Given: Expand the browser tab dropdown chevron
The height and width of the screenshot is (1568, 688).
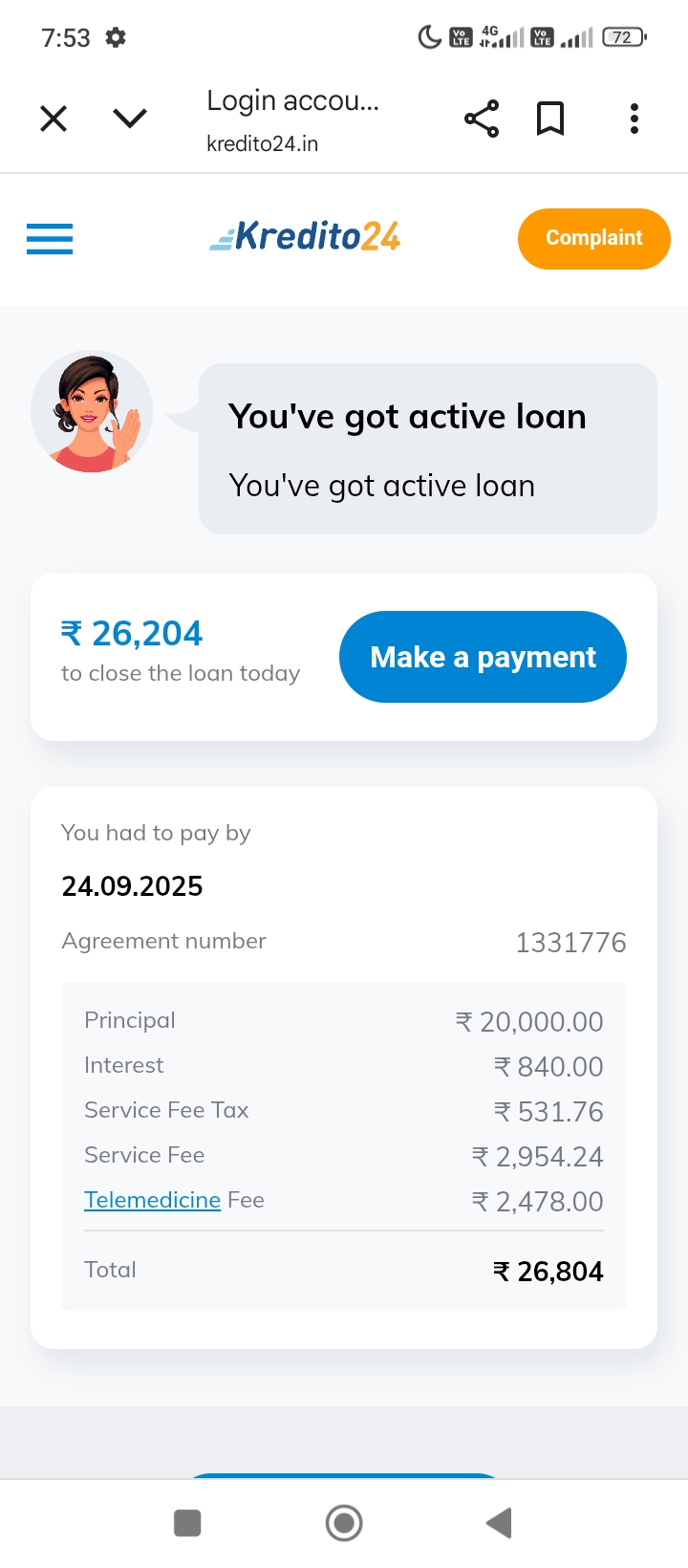Looking at the screenshot, I should pos(129,119).
